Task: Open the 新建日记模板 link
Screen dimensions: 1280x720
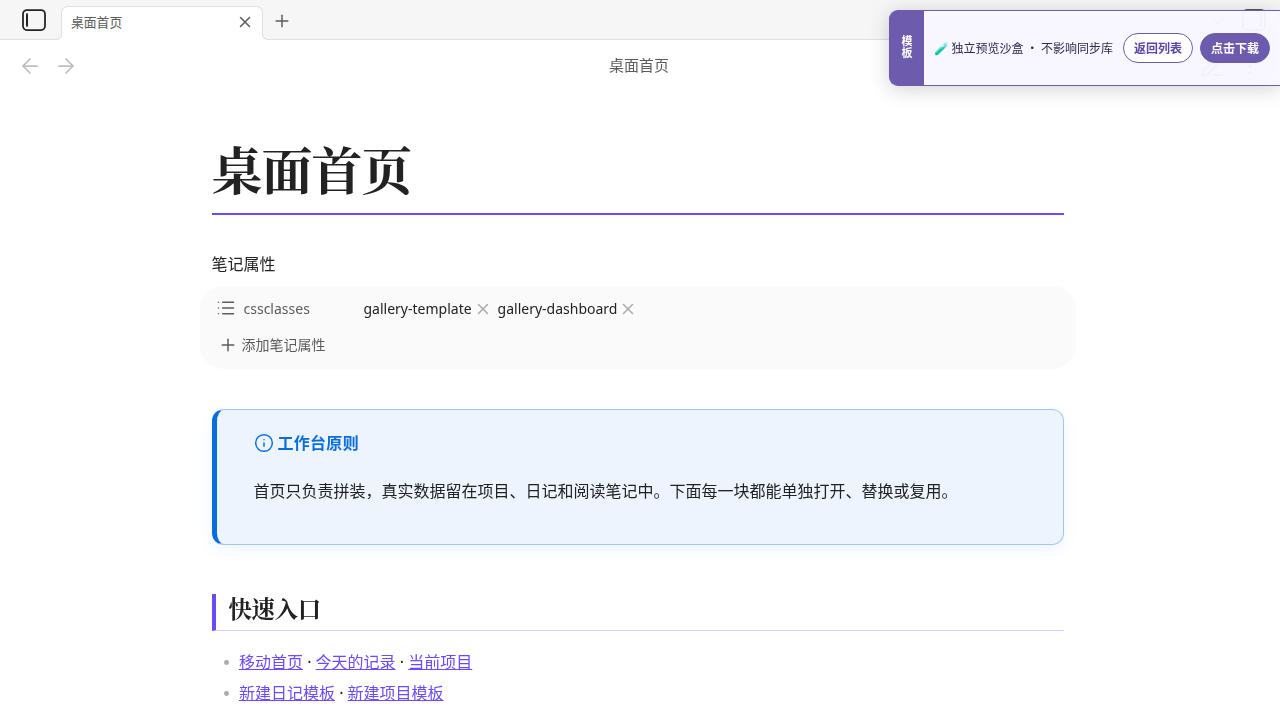Action: tap(287, 693)
